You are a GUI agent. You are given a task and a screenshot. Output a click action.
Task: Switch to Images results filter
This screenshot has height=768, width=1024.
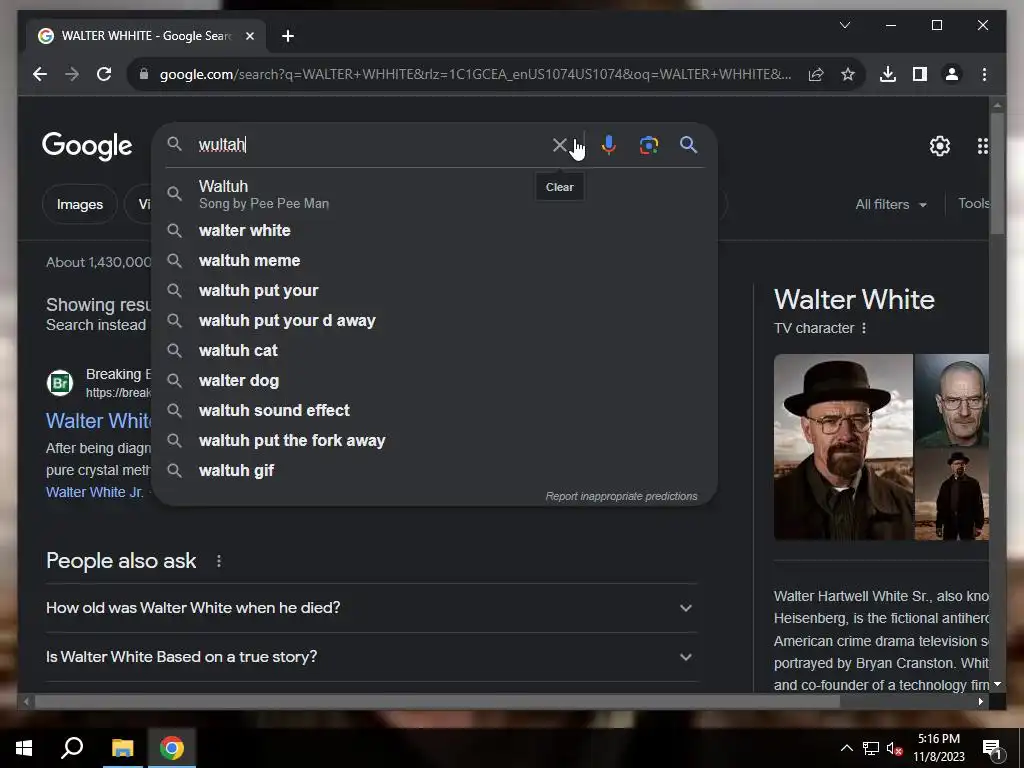coord(80,204)
